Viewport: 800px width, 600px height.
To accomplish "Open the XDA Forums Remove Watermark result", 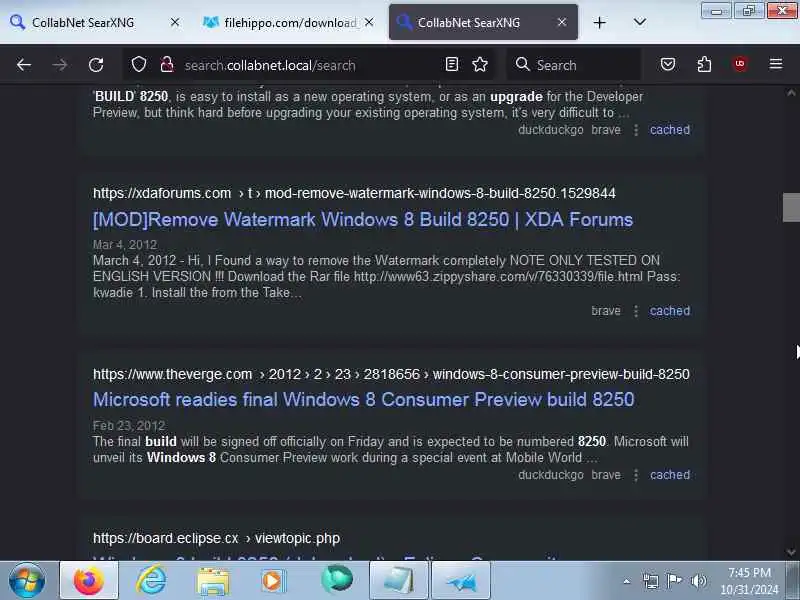I will (x=363, y=219).
